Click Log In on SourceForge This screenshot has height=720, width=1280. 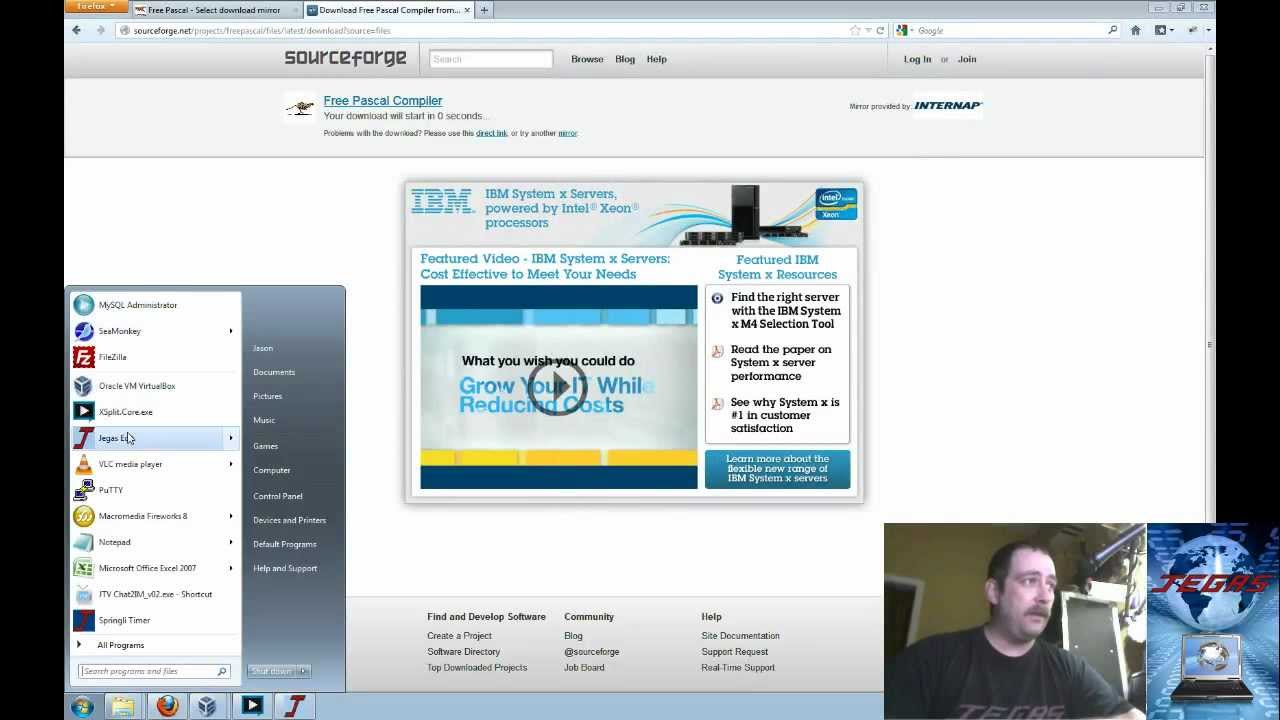click(917, 59)
